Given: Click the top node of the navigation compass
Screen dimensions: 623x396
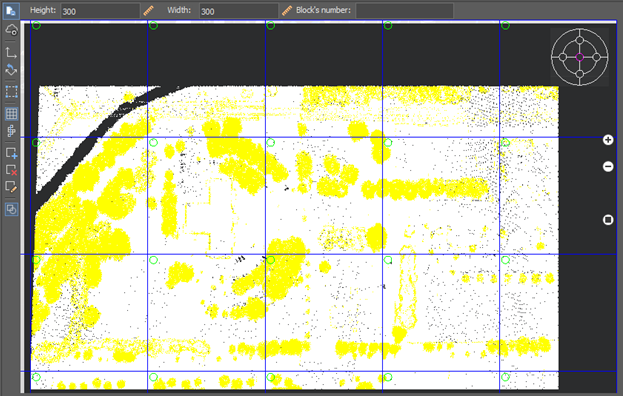Looking at the screenshot, I should click(580, 40).
